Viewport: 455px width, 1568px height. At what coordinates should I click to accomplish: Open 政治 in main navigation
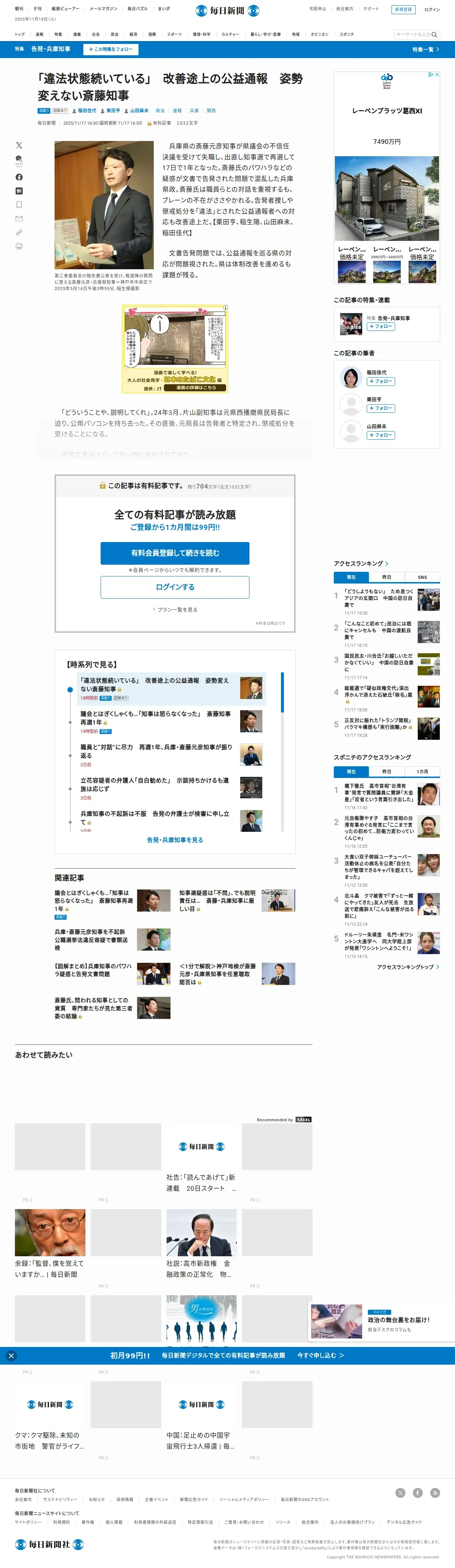pyautogui.click(x=114, y=35)
